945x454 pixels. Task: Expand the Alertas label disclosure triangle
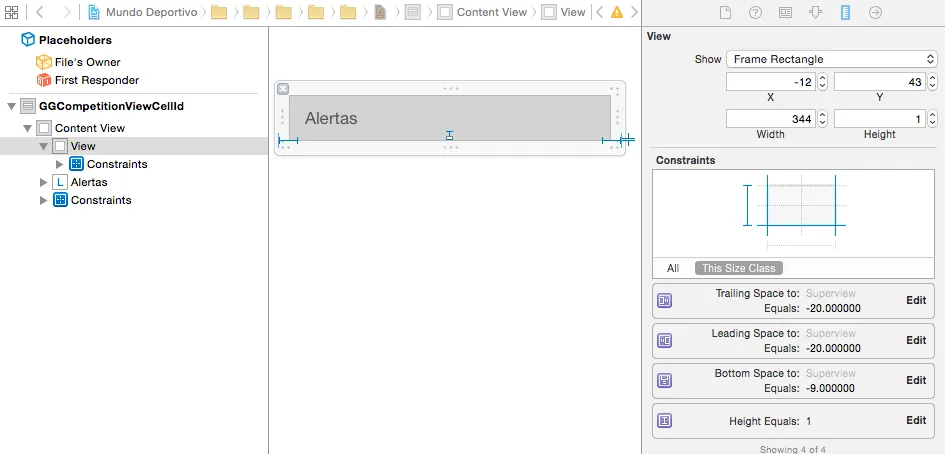click(43, 182)
